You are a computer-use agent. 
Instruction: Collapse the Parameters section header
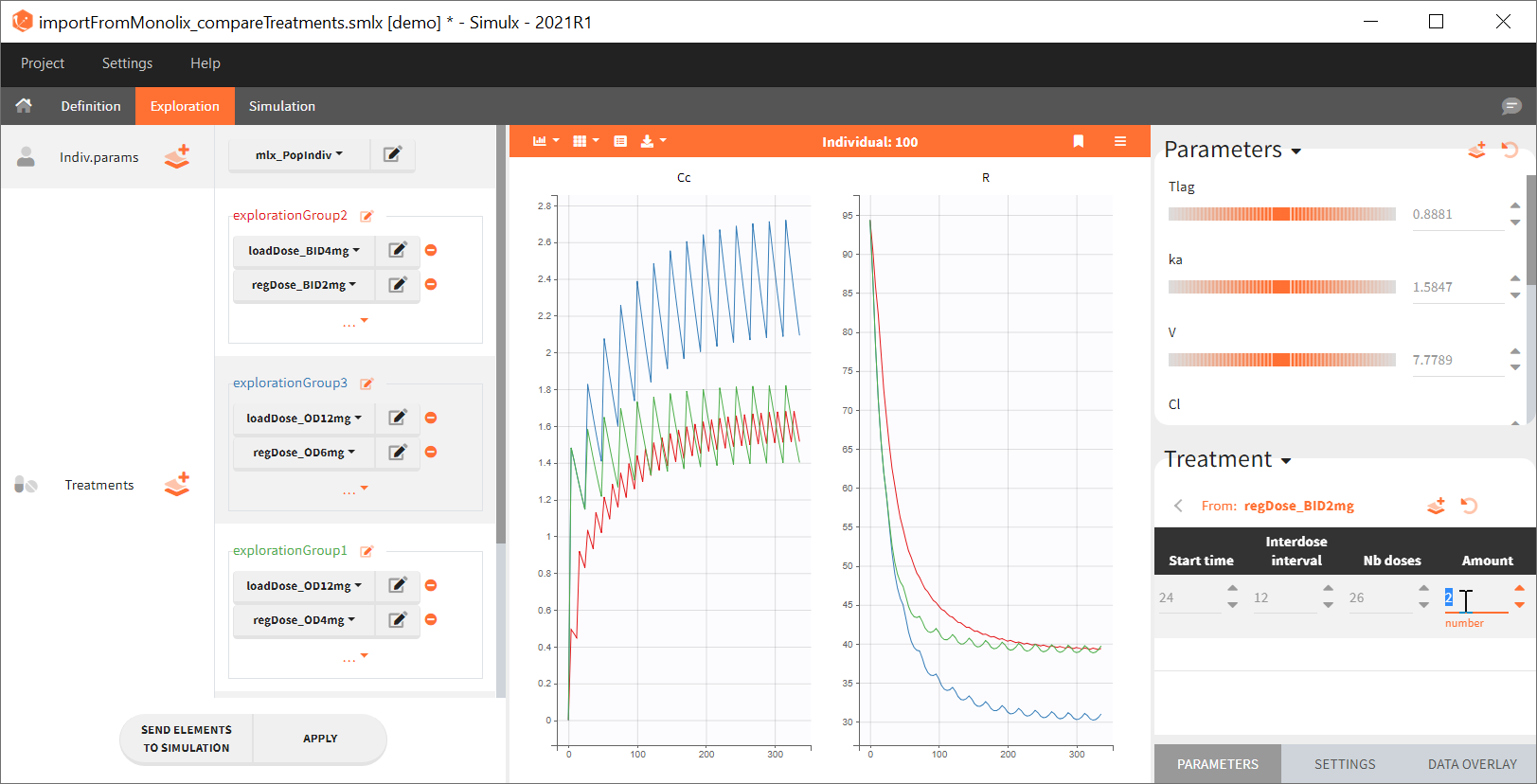[x=1232, y=150]
